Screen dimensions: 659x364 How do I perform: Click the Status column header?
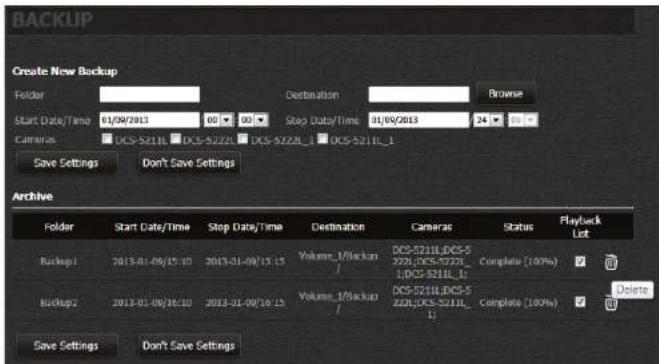pos(518,227)
